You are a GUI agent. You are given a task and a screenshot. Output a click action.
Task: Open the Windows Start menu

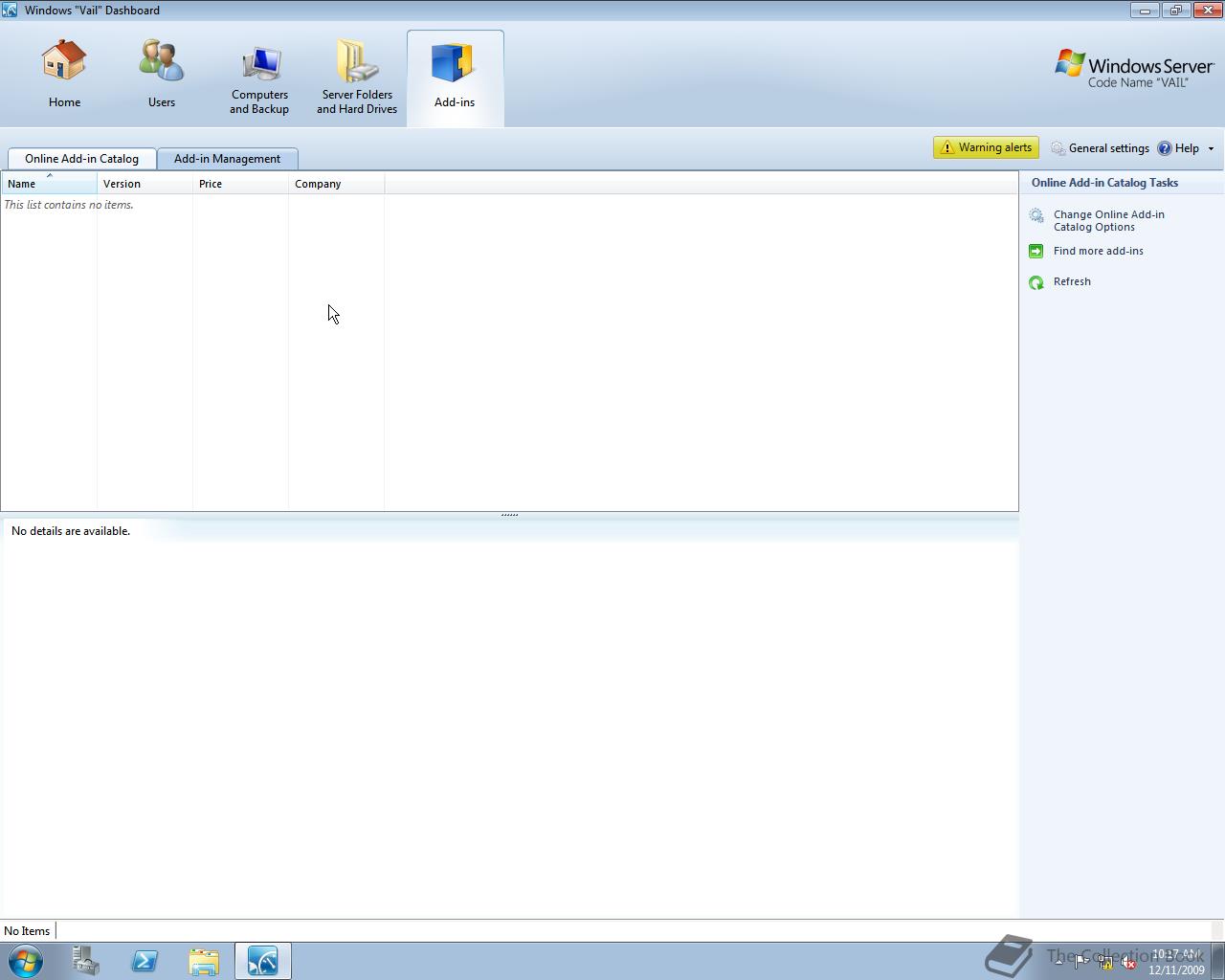tap(26, 961)
